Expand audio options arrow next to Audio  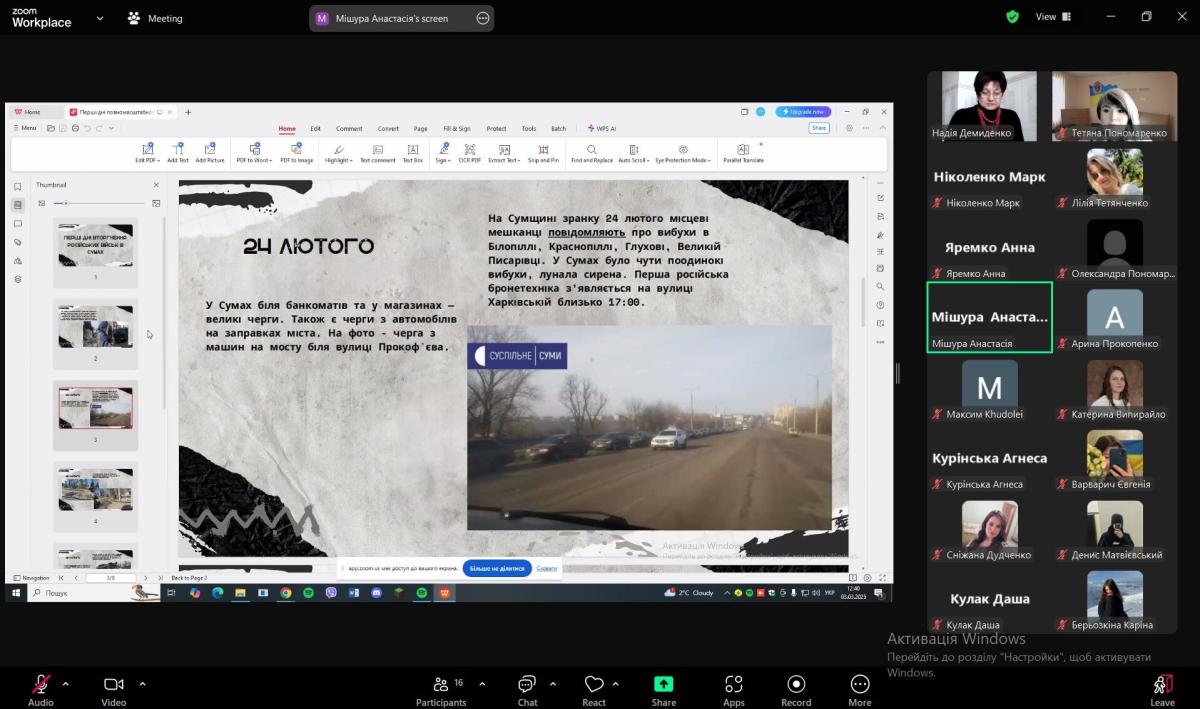click(66, 684)
